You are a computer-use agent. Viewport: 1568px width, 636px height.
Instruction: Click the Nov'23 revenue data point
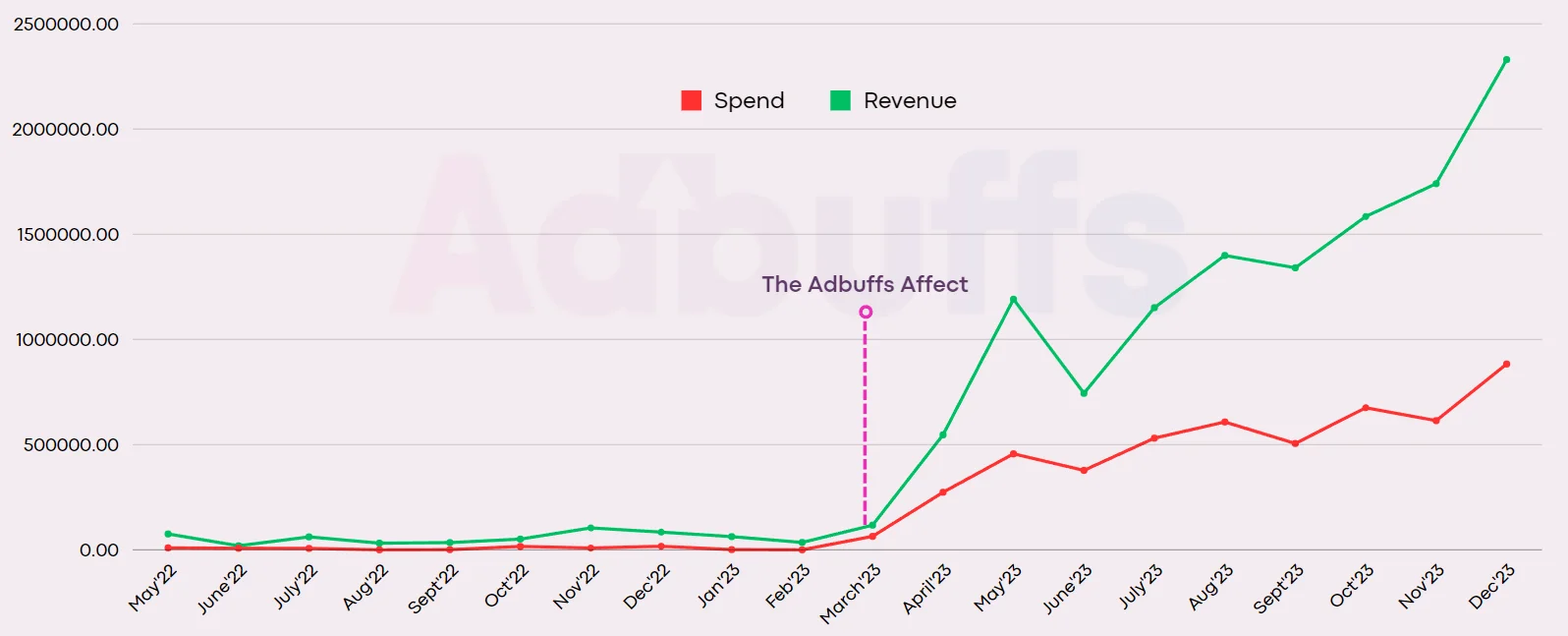coord(1436,184)
